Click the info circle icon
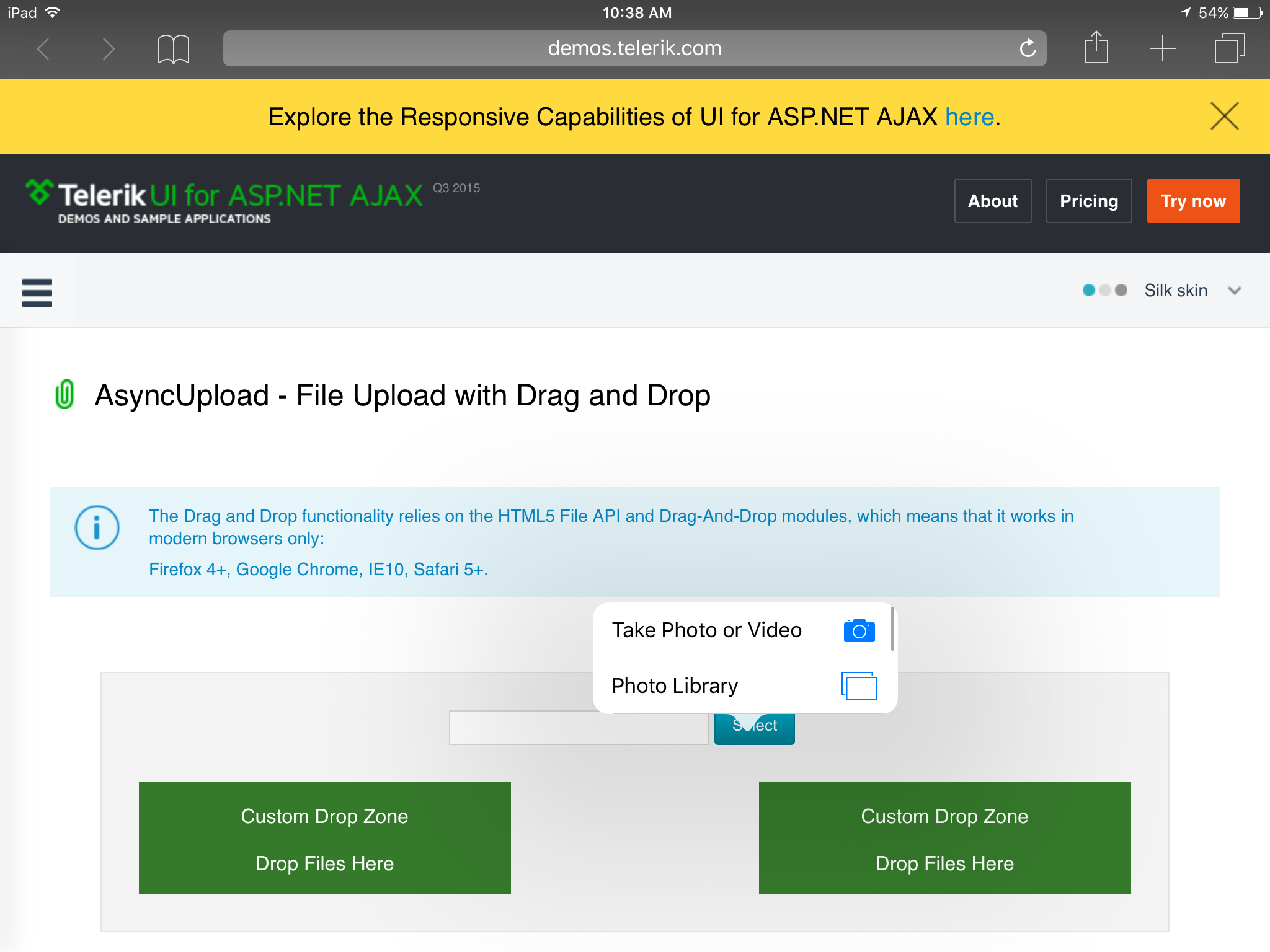 [97, 528]
